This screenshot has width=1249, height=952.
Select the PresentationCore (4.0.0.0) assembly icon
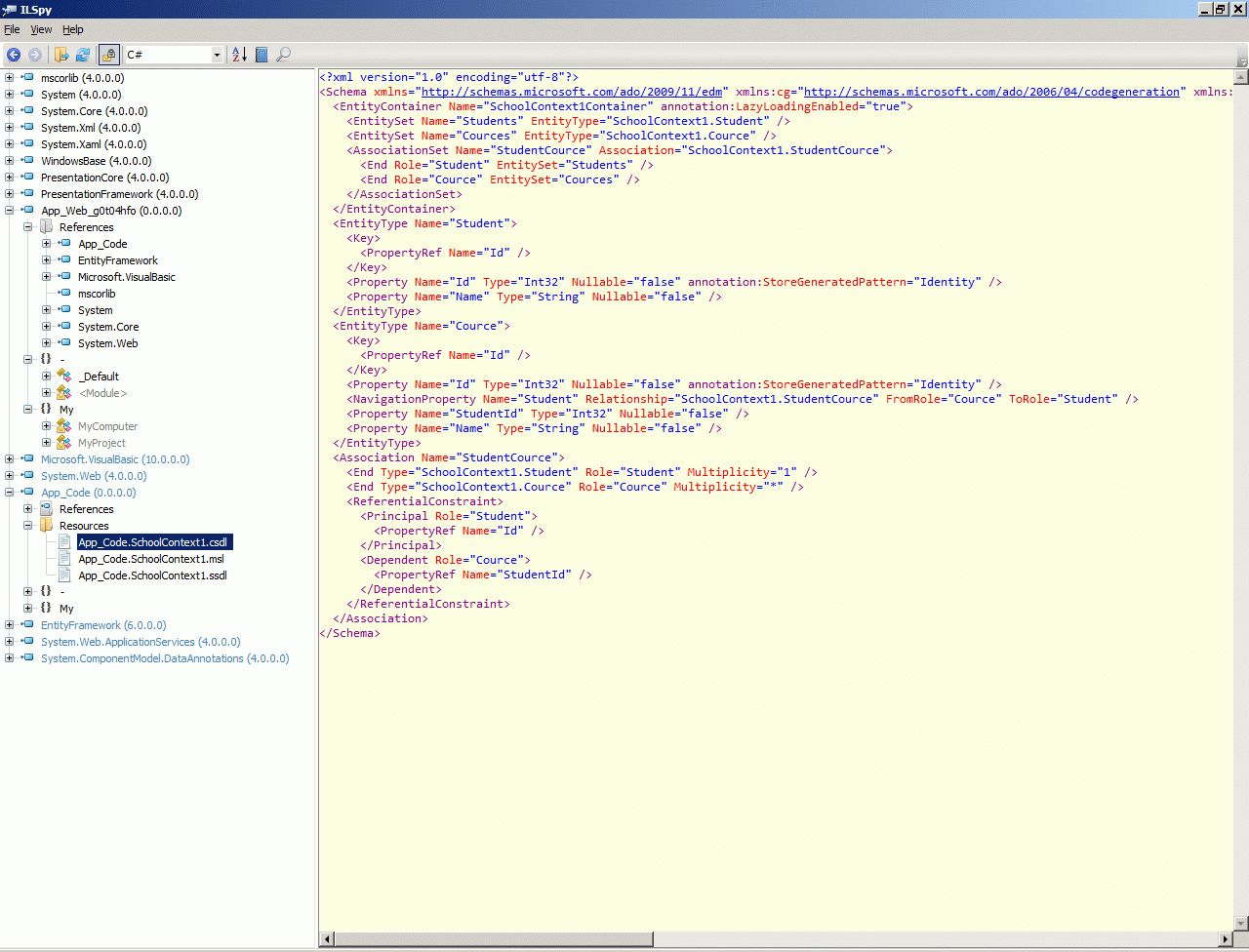pos(28,177)
